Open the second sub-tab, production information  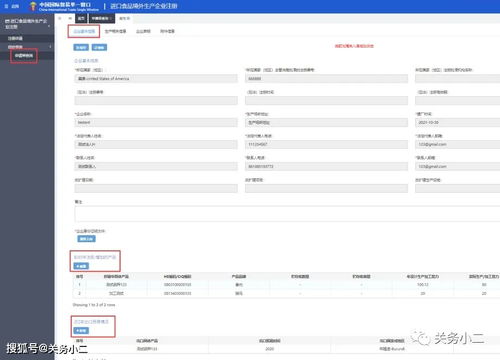click(115, 31)
